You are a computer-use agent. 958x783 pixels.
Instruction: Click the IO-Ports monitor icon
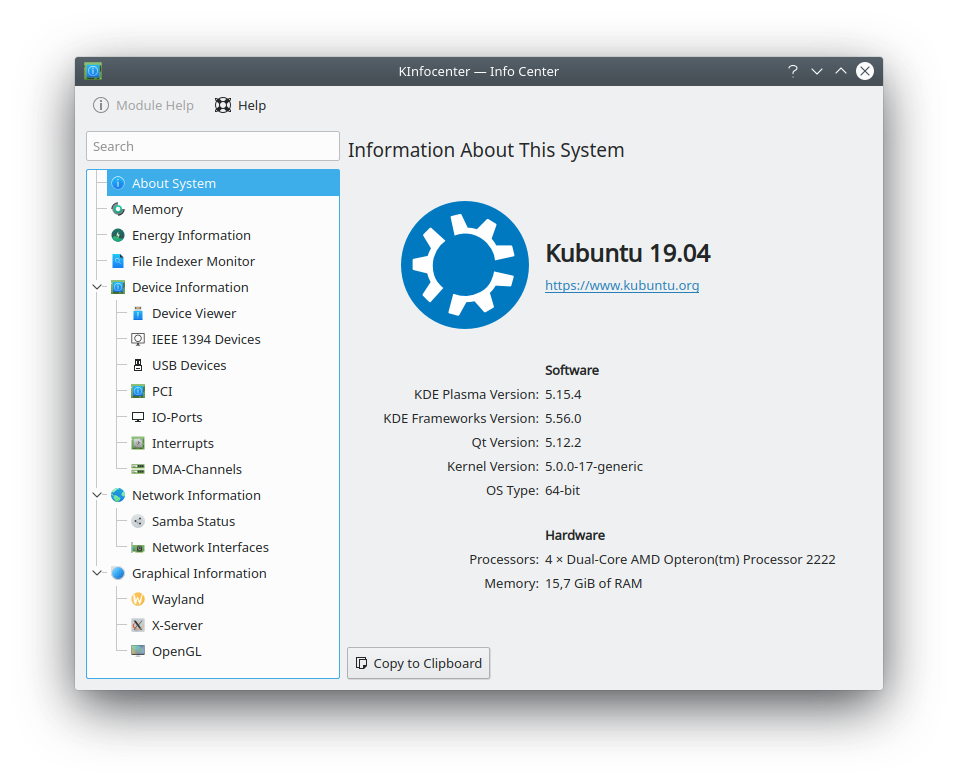[138, 418]
